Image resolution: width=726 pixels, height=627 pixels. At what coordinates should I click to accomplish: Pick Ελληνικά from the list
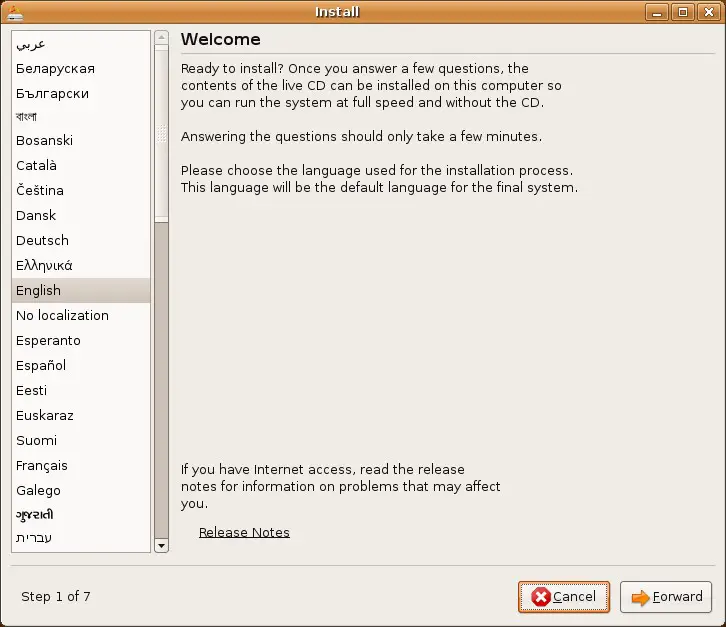(81, 265)
